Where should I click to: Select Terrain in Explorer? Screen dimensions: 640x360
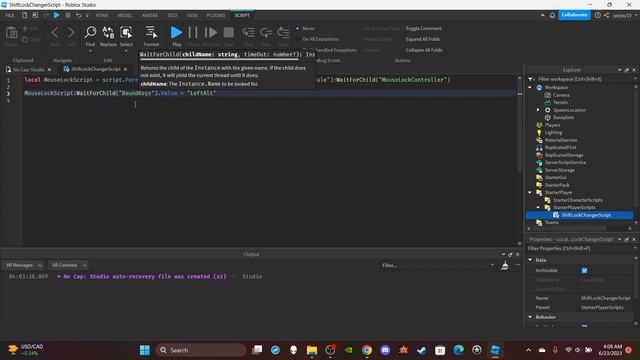(x=560, y=102)
